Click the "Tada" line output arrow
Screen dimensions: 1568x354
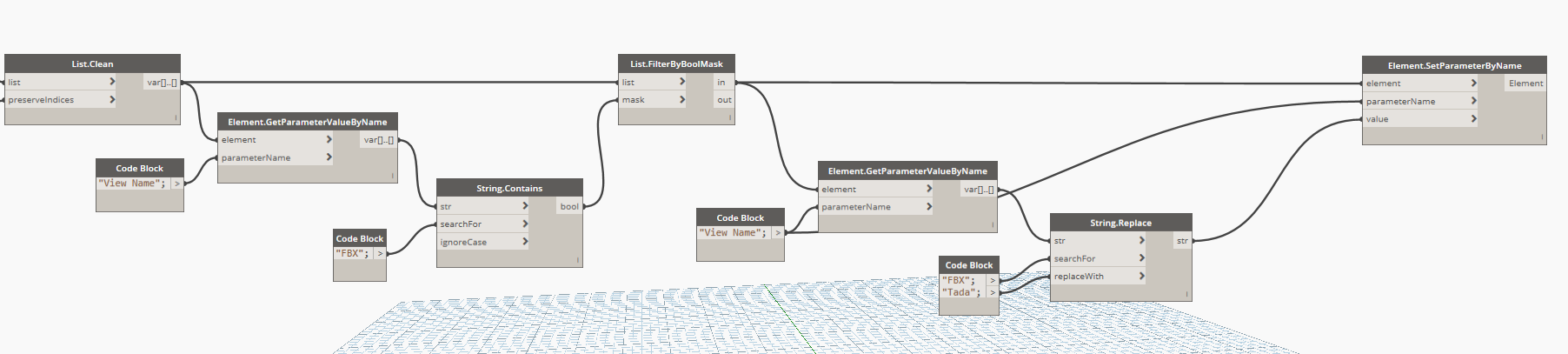[993, 293]
